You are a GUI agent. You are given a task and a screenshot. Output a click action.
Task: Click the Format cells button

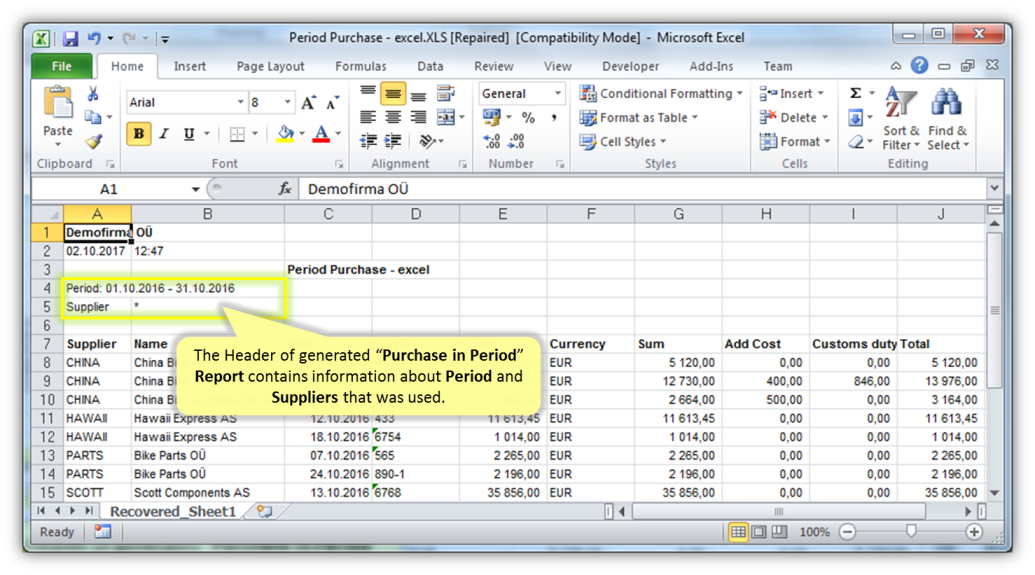click(795, 141)
